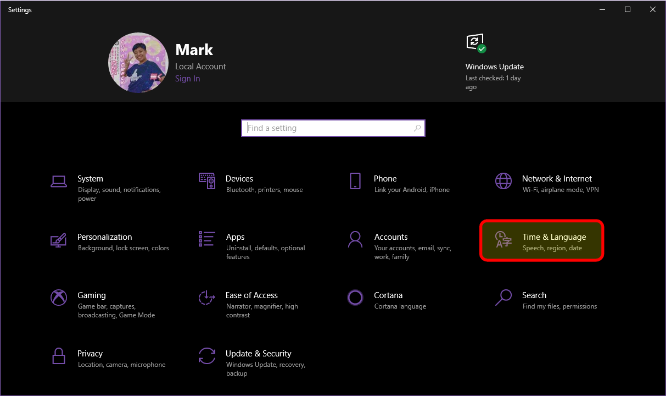Click 'Cortana language' description
This screenshot has height=396, width=666.
(x=400, y=306)
